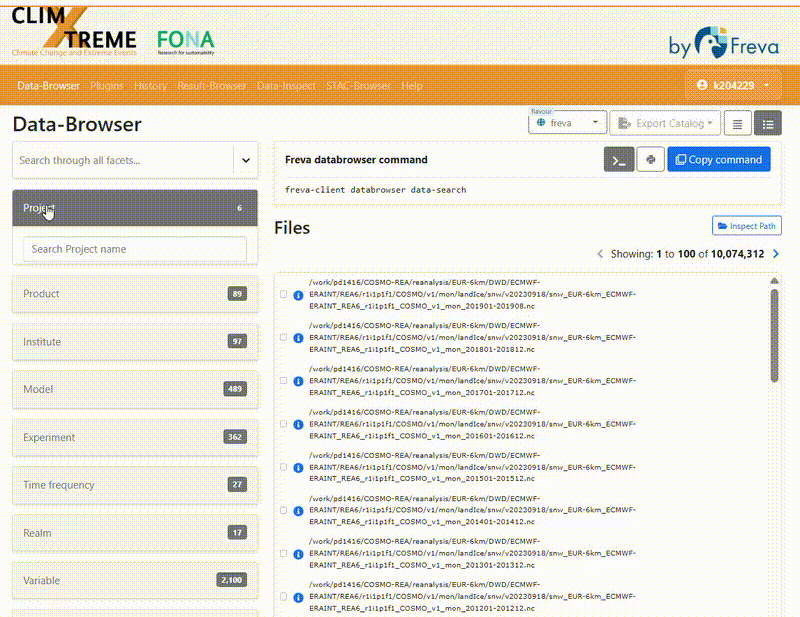
Task: Click the file list vertical scrollbar
Action: pos(774,335)
